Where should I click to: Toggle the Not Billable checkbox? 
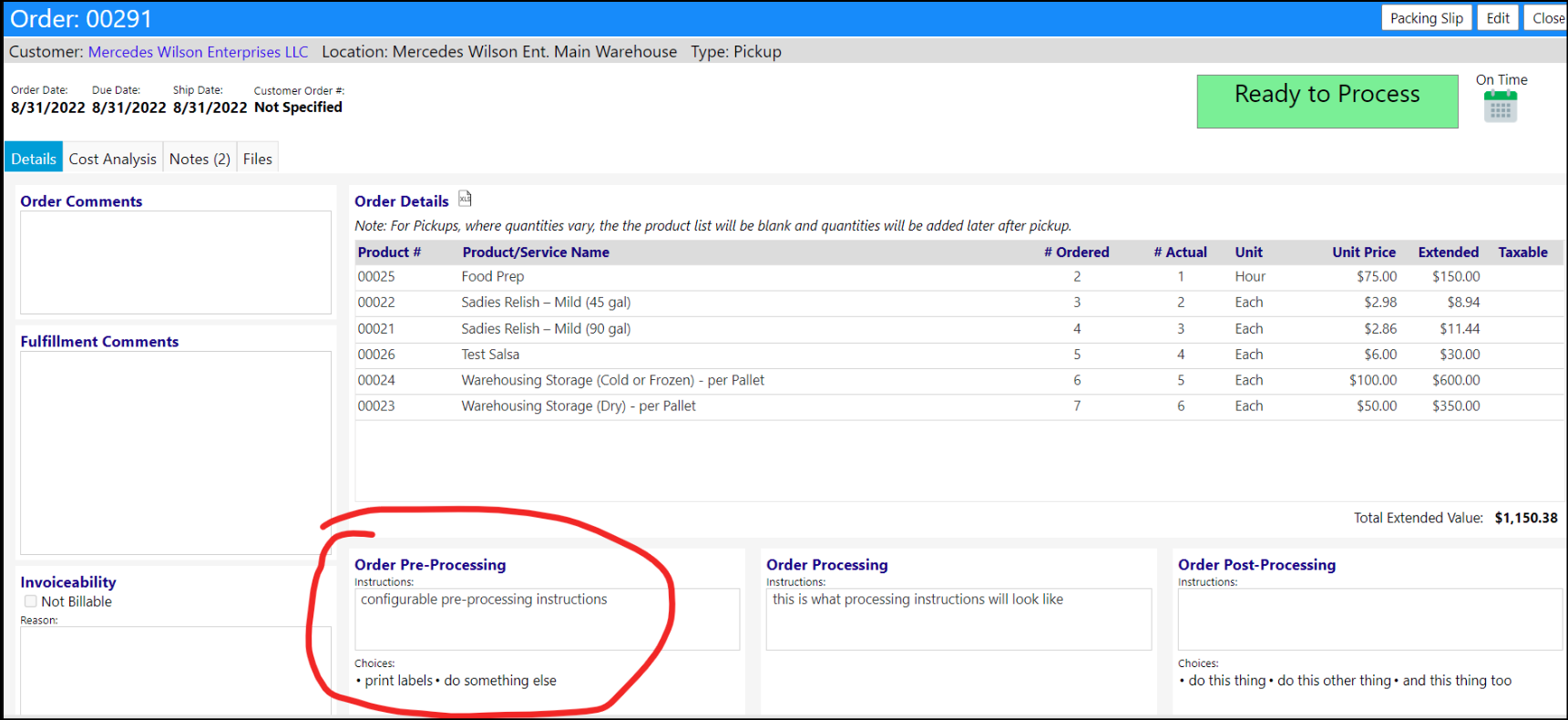click(x=31, y=602)
